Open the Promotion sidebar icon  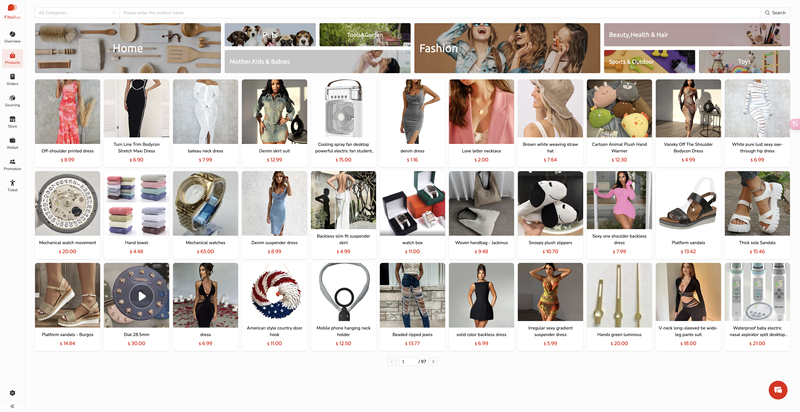tap(12, 164)
